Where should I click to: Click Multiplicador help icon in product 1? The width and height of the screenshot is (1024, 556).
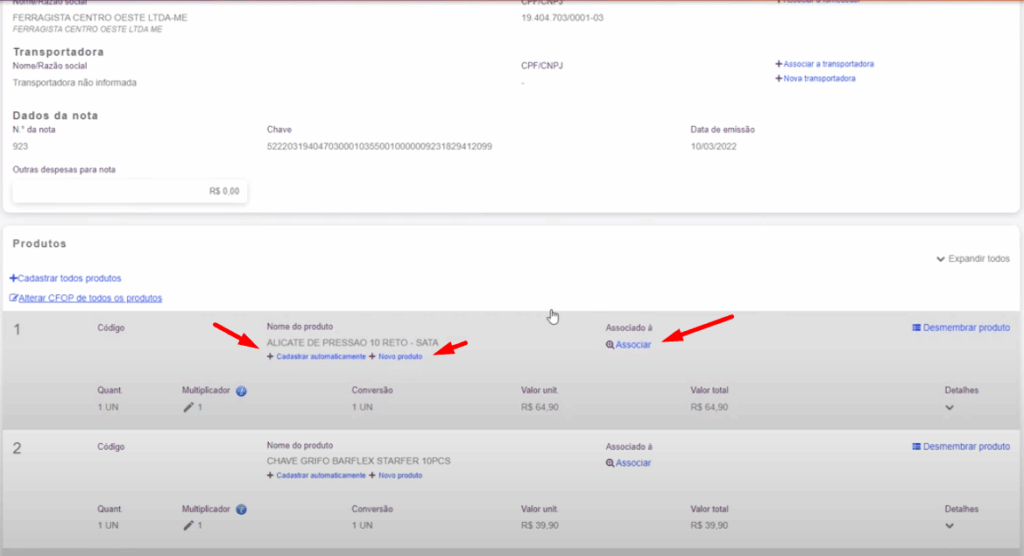(241, 391)
